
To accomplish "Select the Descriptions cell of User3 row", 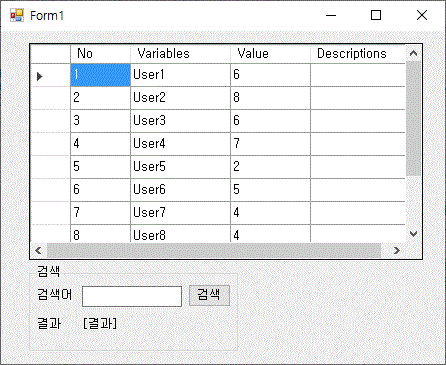I will [x=358, y=121].
